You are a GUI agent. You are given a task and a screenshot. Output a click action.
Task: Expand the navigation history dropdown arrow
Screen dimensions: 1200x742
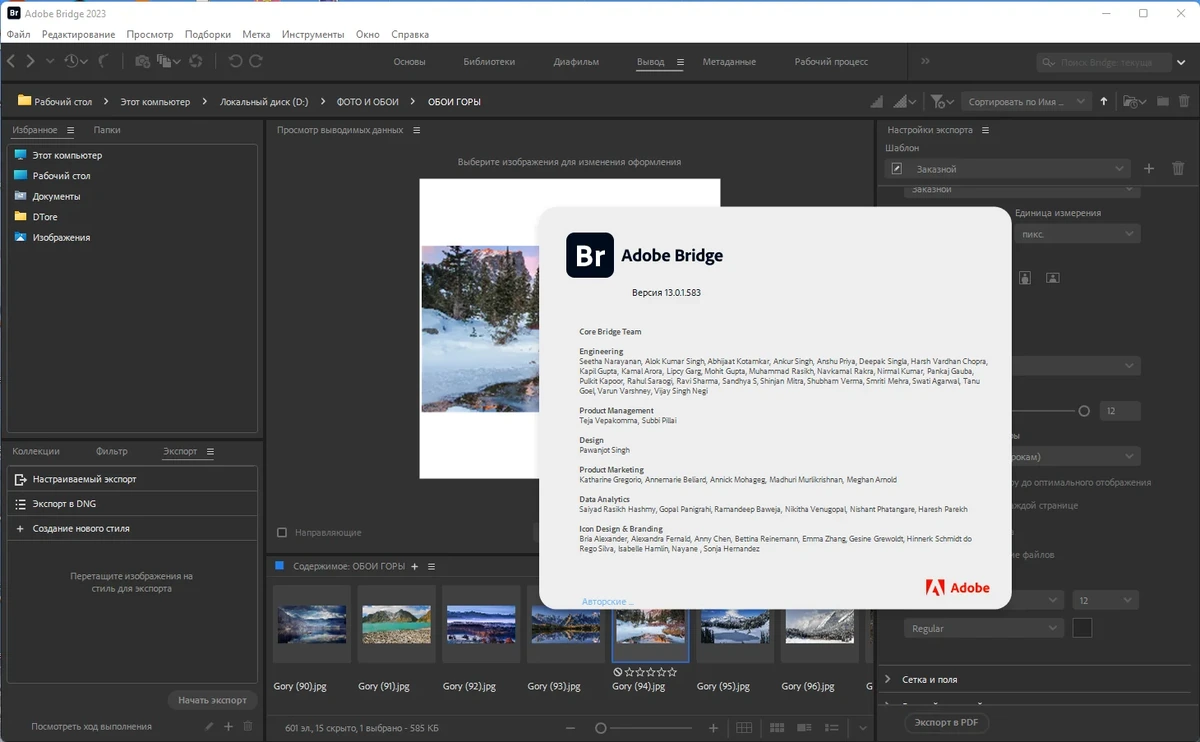(50, 62)
